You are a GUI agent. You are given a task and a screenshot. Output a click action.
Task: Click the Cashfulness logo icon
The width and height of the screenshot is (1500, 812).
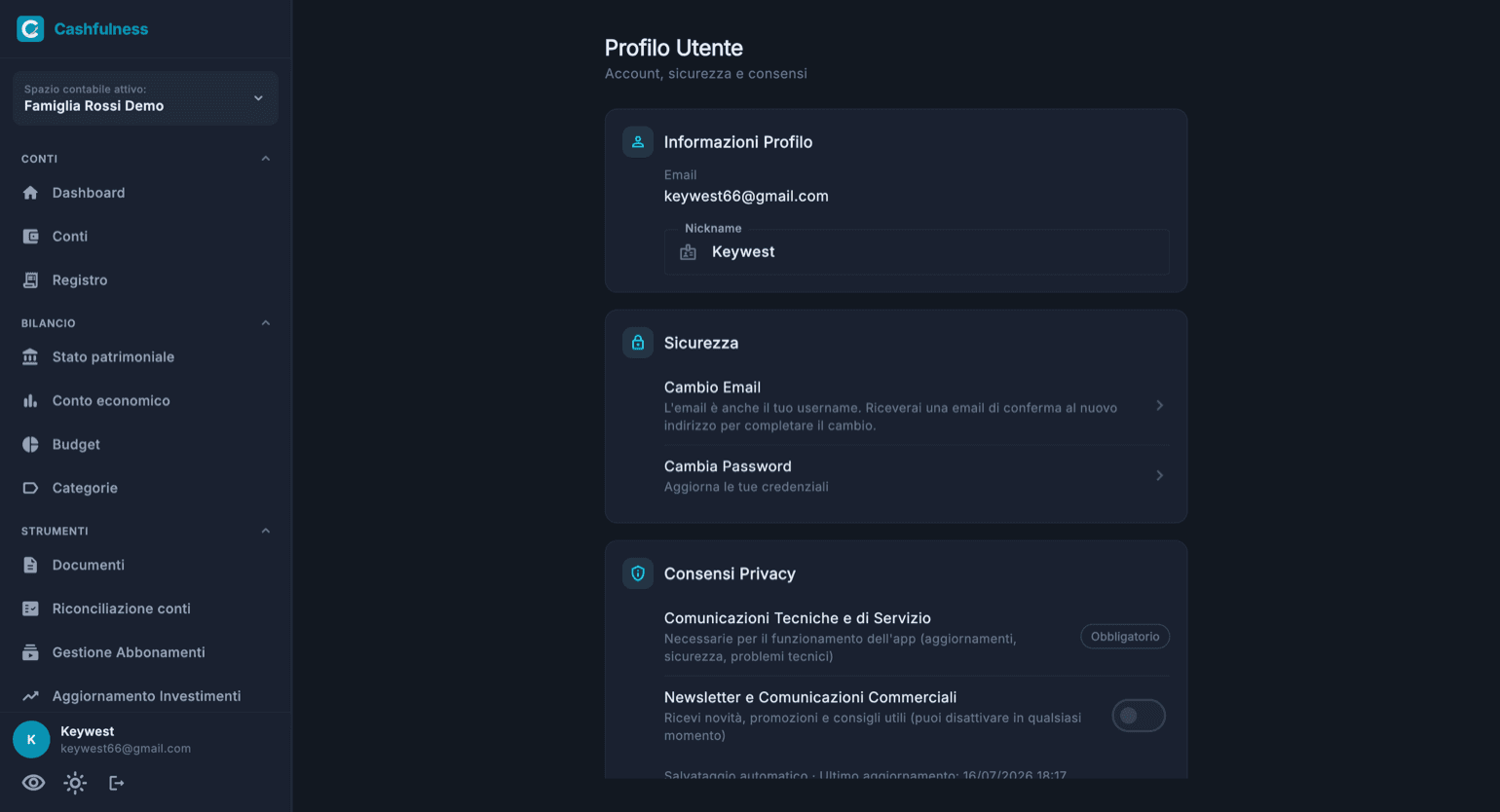pos(31,29)
